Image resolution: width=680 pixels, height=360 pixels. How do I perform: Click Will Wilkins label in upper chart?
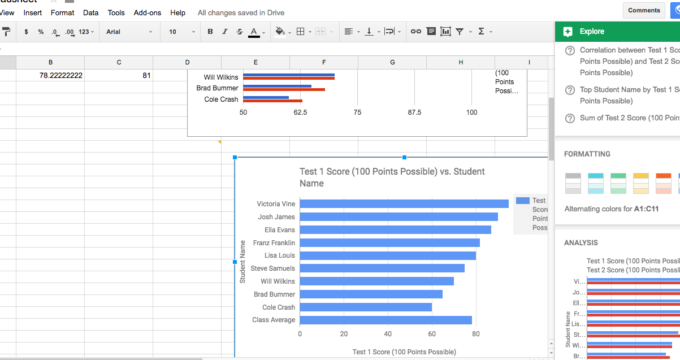(221, 77)
